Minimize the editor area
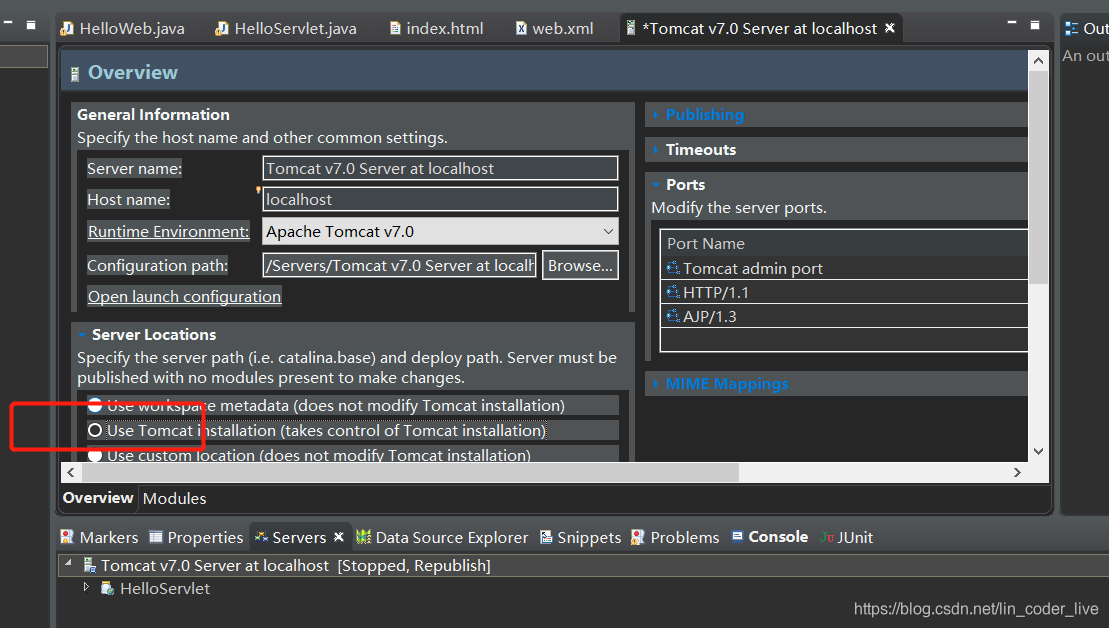The image size is (1109, 628). (1012, 24)
